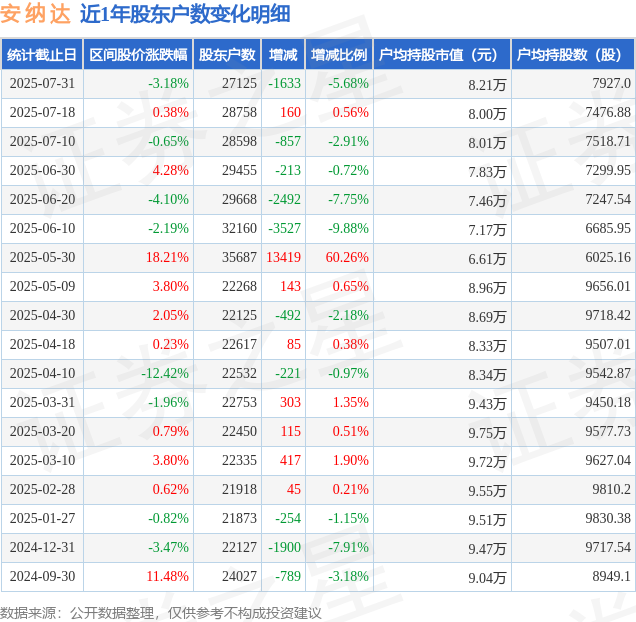
Task: Select date cell 2024-12-31
Action: [42, 547]
